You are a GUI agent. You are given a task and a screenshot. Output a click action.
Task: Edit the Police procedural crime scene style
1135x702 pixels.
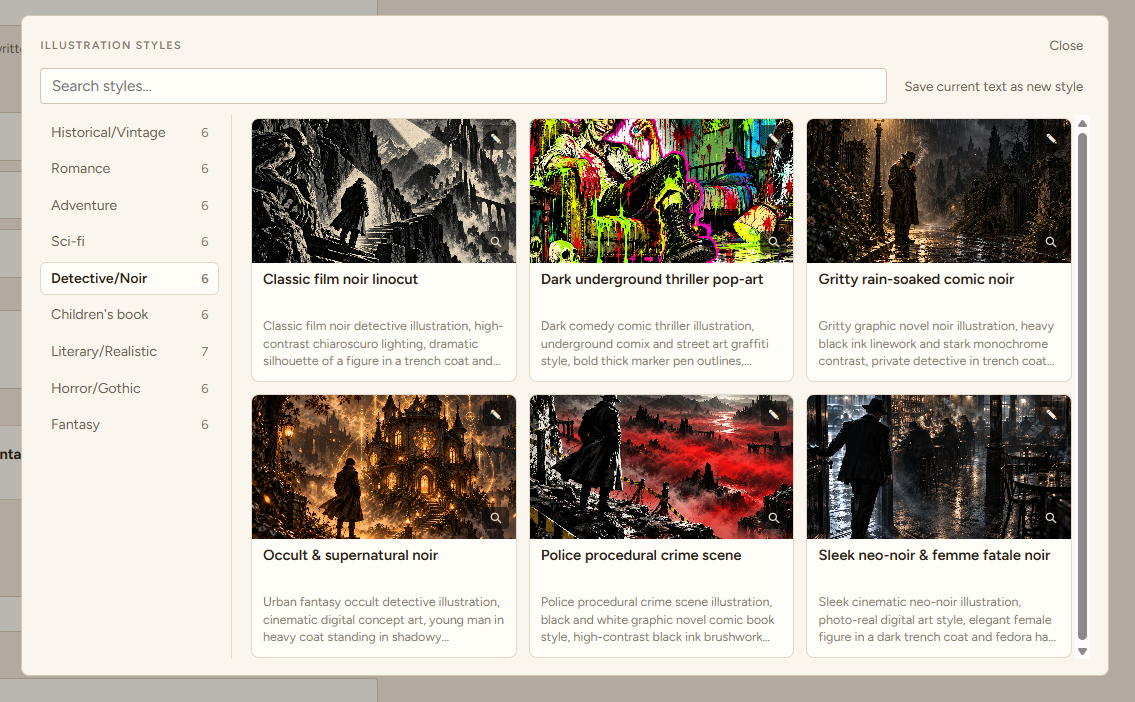coord(773,414)
